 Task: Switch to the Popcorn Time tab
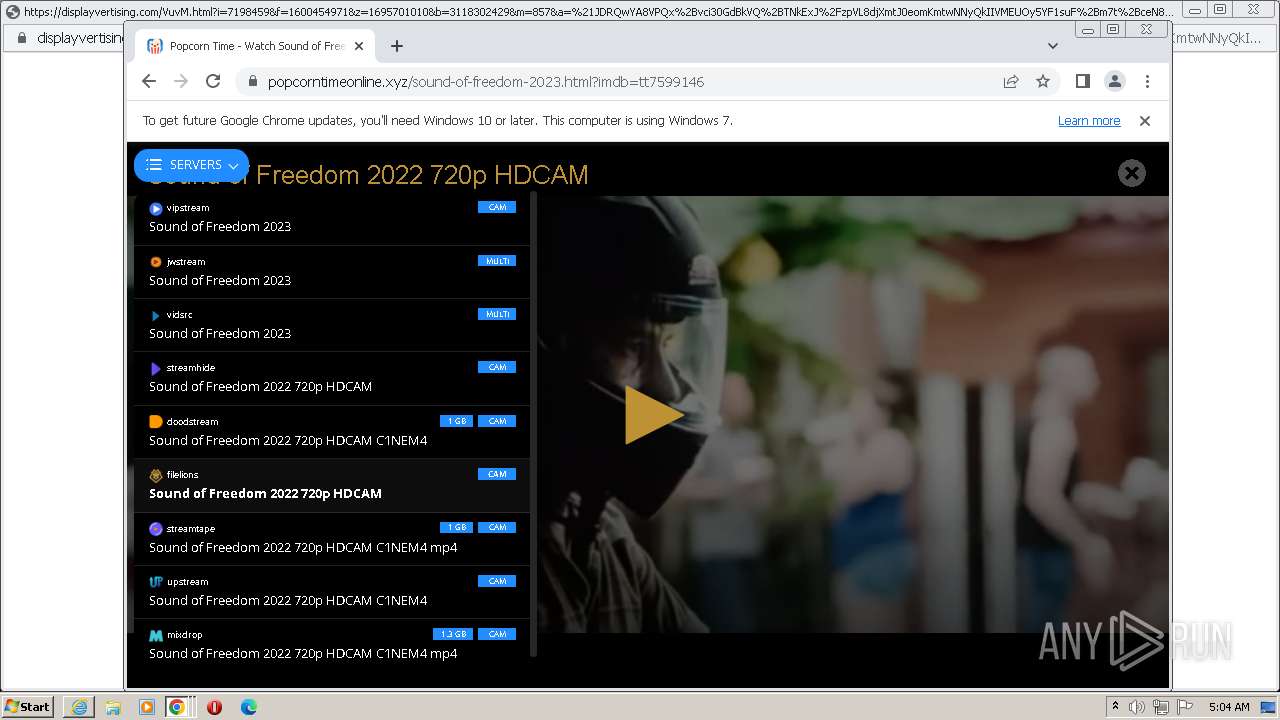tap(255, 46)
